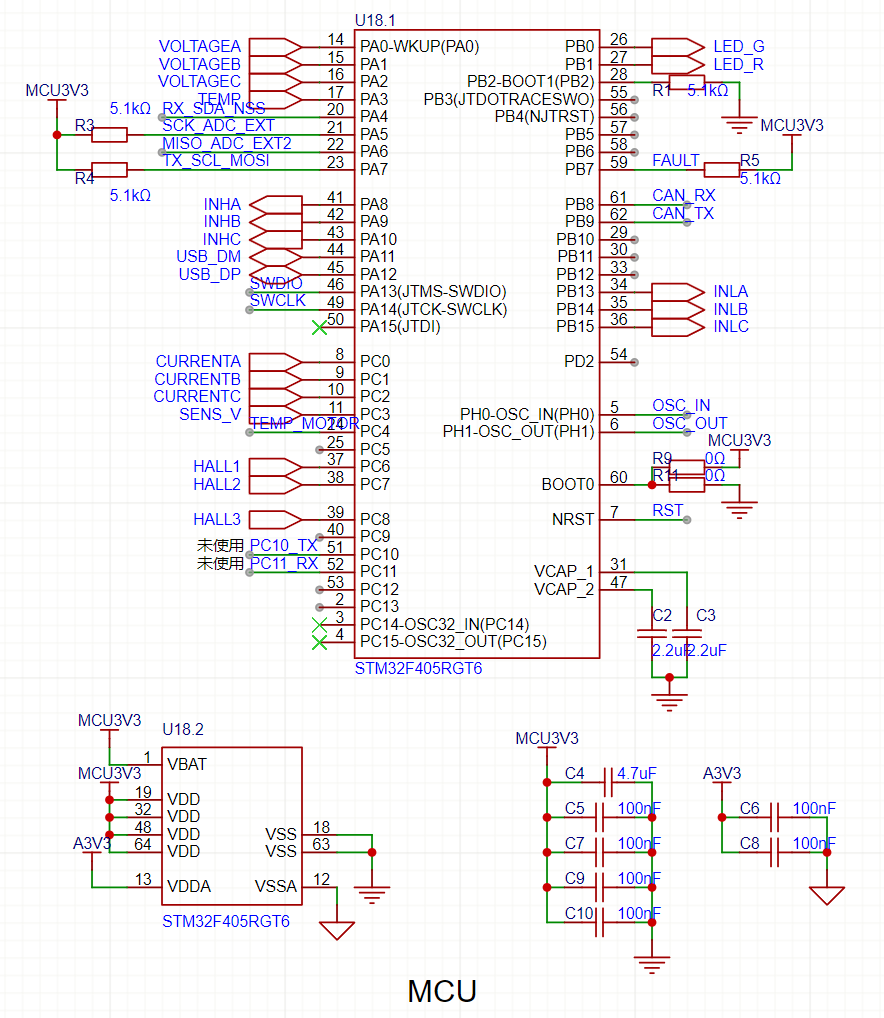The image size is (884, 1018).
Task: Click the SWDIO net label
Action: pyautogui.click(x=276, y=284)
